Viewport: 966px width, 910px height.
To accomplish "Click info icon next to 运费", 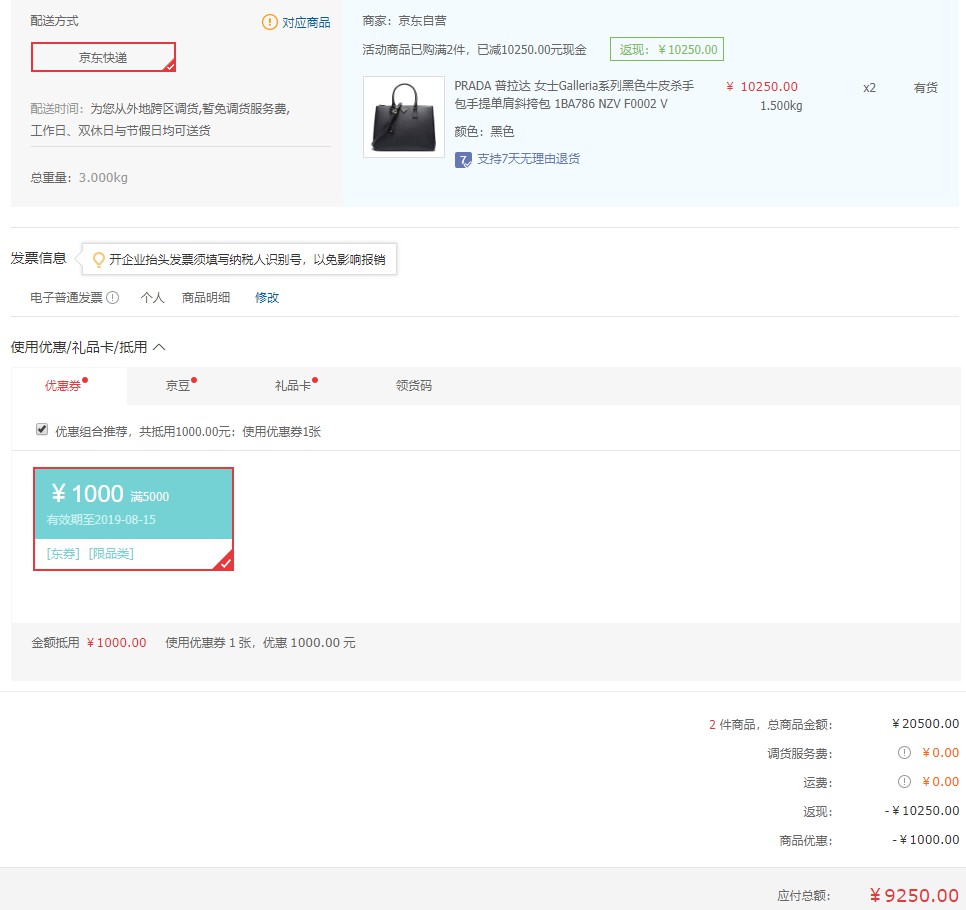I will pyautogui.click(x=904, y=781).
